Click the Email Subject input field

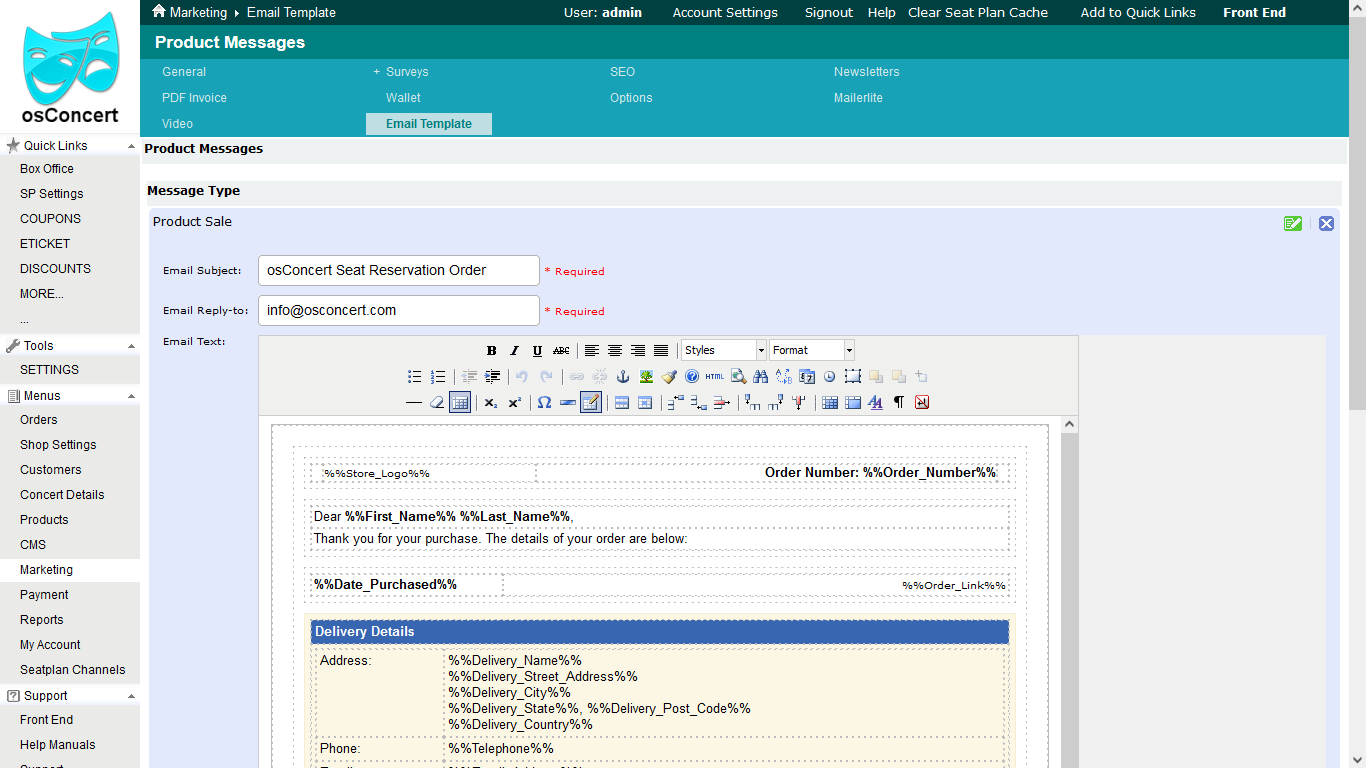tap(398, 270)
